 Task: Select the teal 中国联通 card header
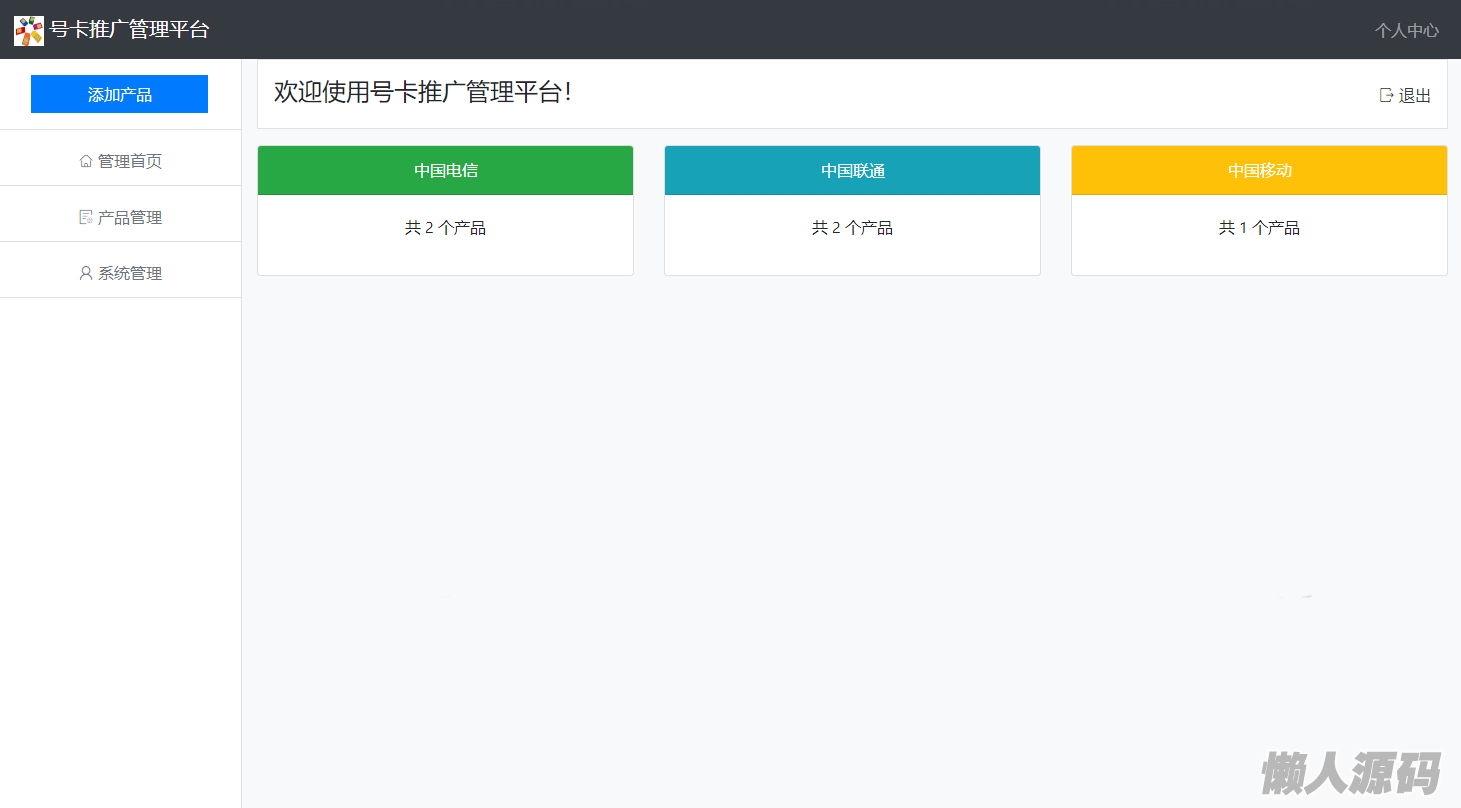[x=852, y=171]
